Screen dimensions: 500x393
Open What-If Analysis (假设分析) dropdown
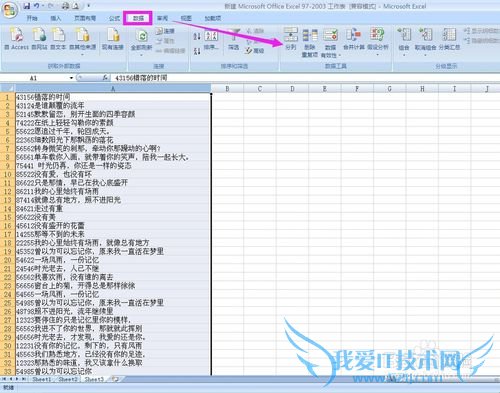(x=378, y=41)
